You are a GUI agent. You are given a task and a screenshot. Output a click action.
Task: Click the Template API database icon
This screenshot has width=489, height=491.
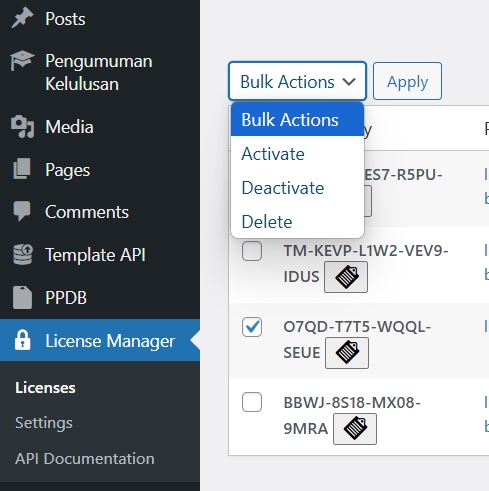point(22,254)
